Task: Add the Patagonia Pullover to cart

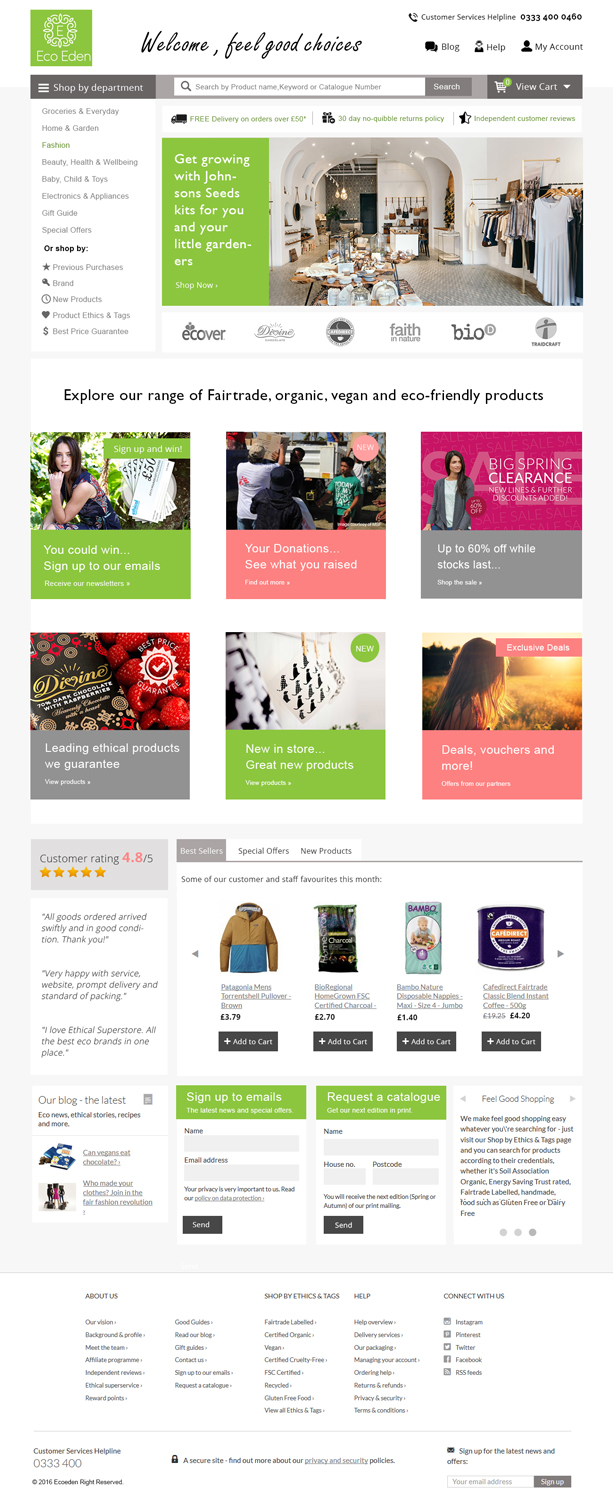Action: click(248, 1041)
